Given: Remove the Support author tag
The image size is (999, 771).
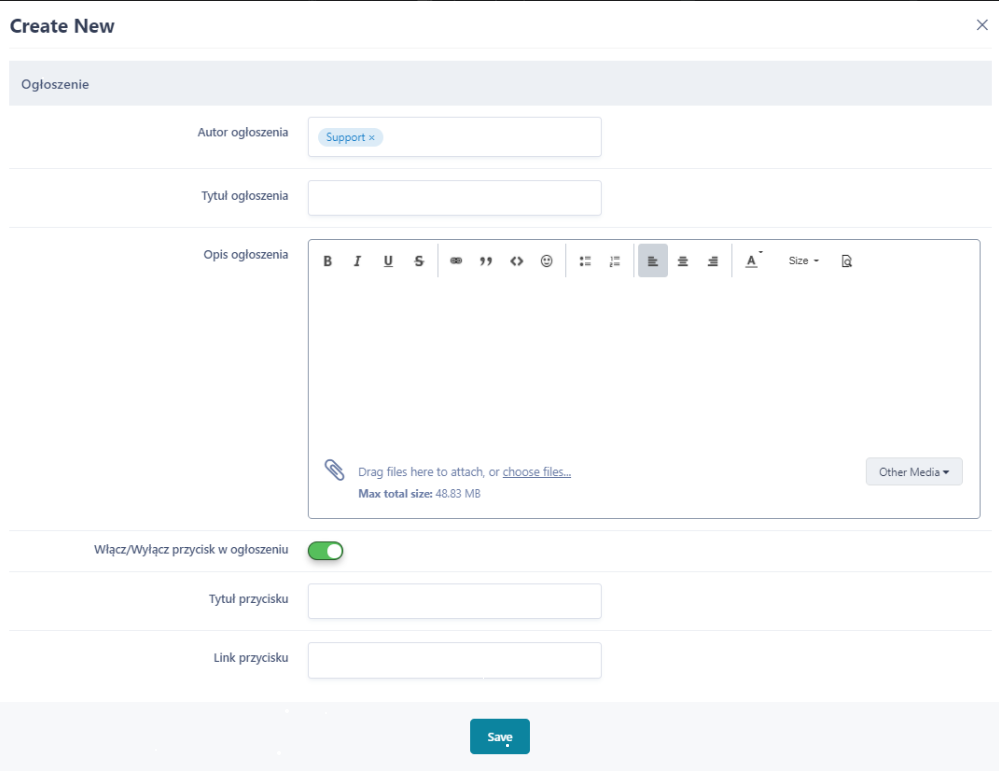Looking at the screenshot, I should coord(371,138).
